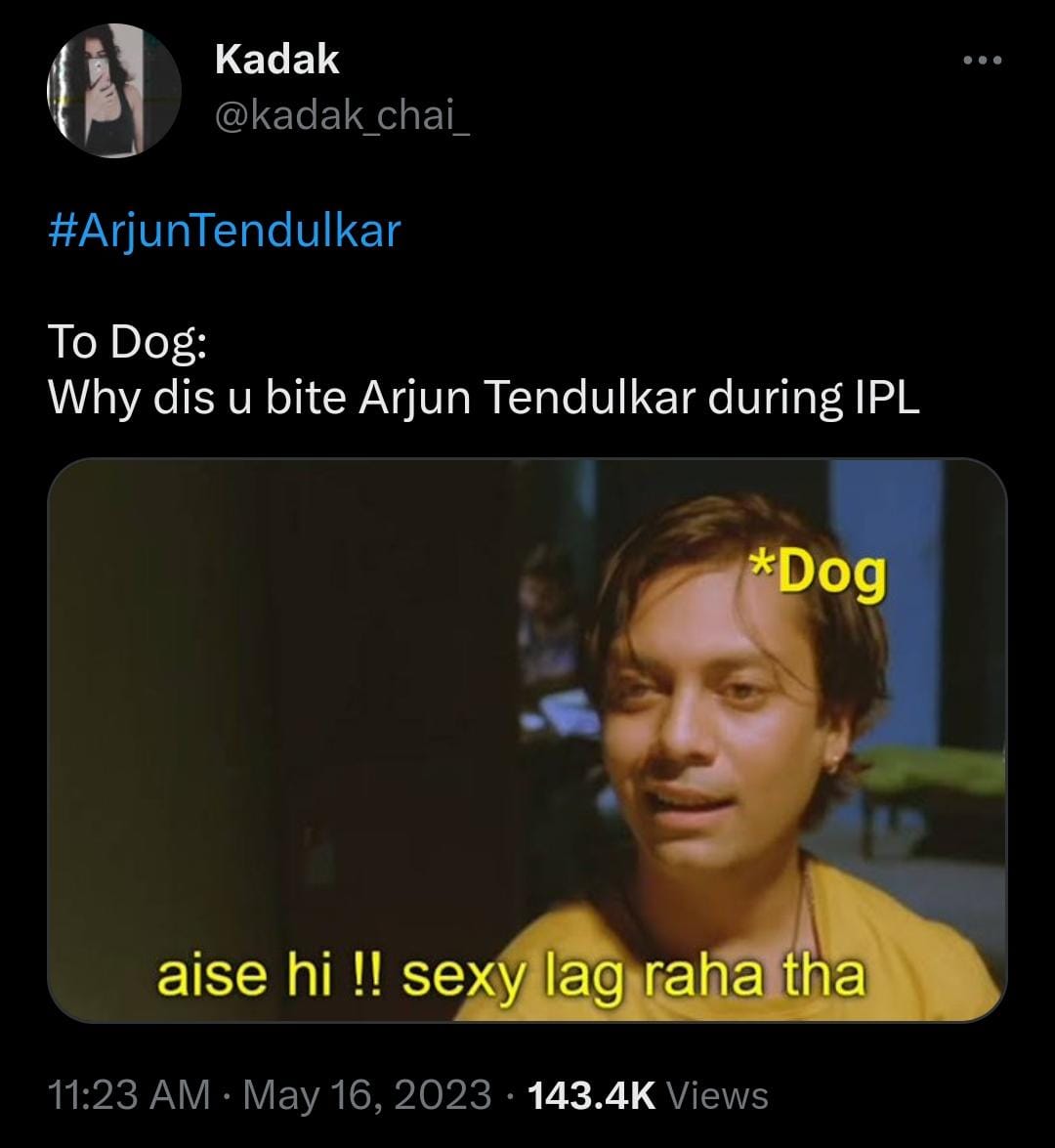Click the yellow shirt in the meme
Screen dimensions: 1055x1148
pos(732,952)
